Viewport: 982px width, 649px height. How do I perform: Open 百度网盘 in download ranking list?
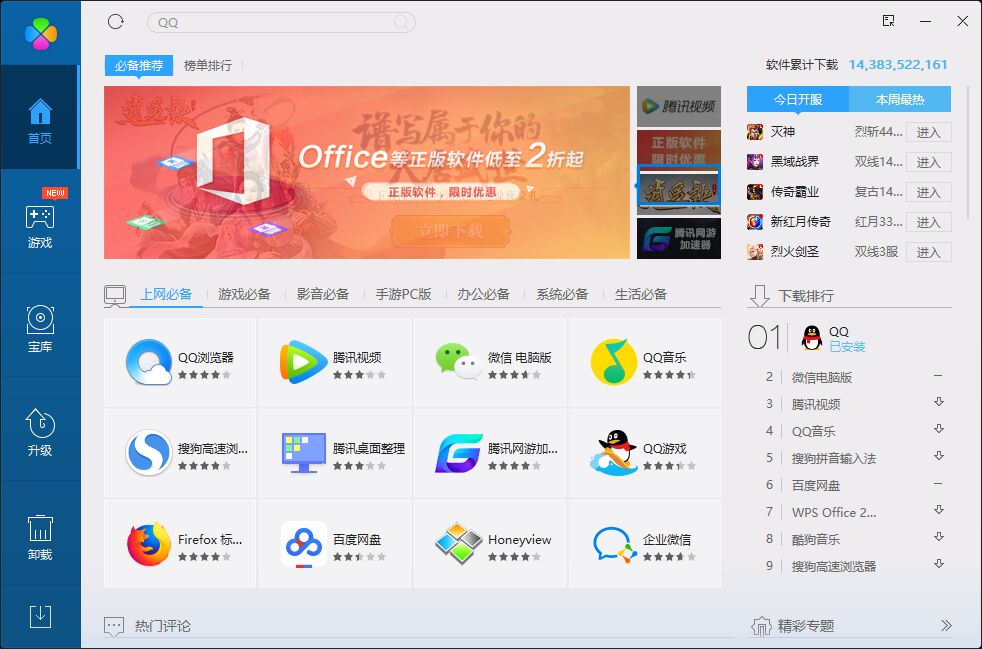[x=815, y=485]
